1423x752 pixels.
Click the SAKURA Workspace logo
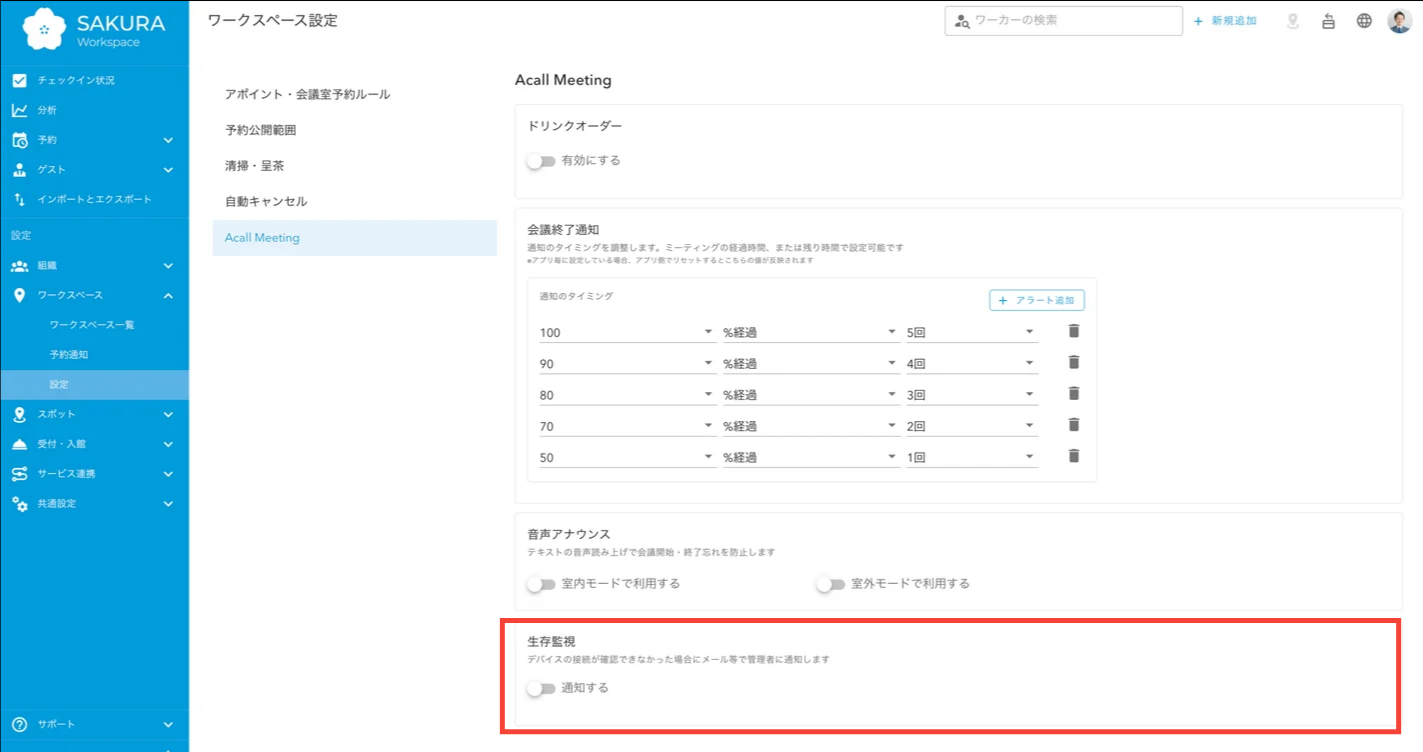(94, 29)
